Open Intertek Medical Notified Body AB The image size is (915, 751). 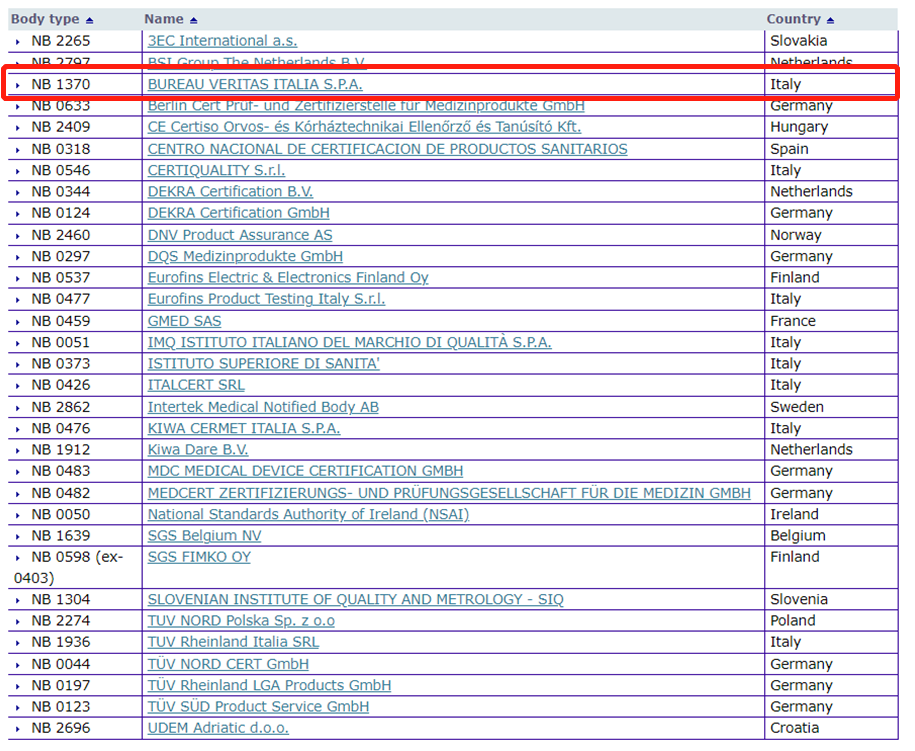coord(263,407)
